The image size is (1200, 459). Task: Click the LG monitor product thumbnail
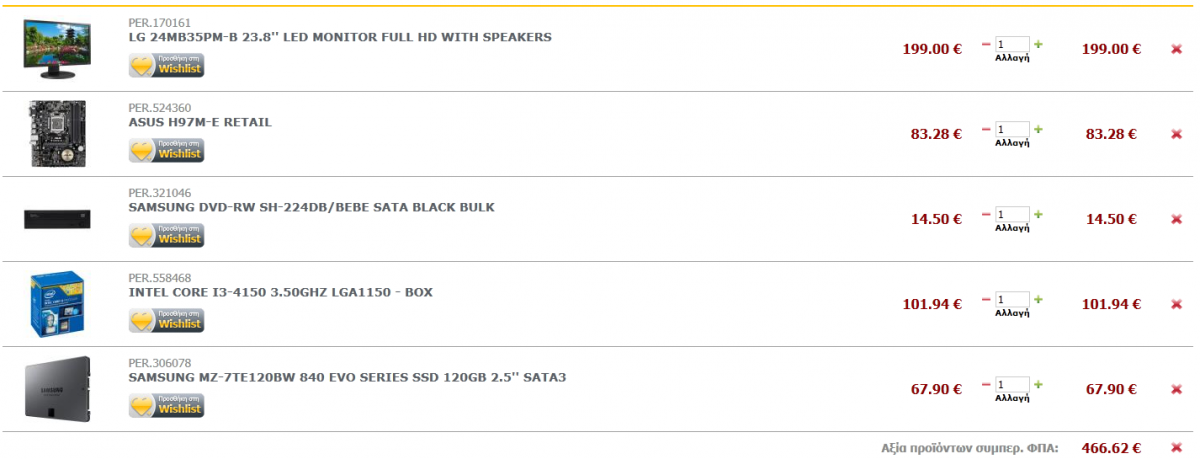(57, 48)
